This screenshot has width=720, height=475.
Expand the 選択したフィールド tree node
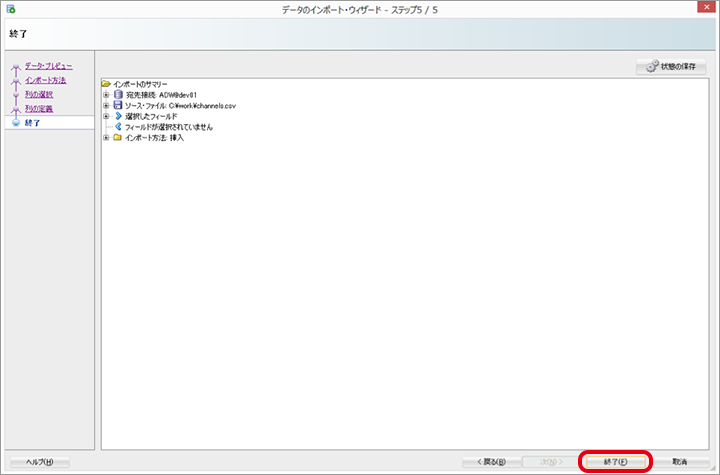pyautogui.click(x=106, y=116)
